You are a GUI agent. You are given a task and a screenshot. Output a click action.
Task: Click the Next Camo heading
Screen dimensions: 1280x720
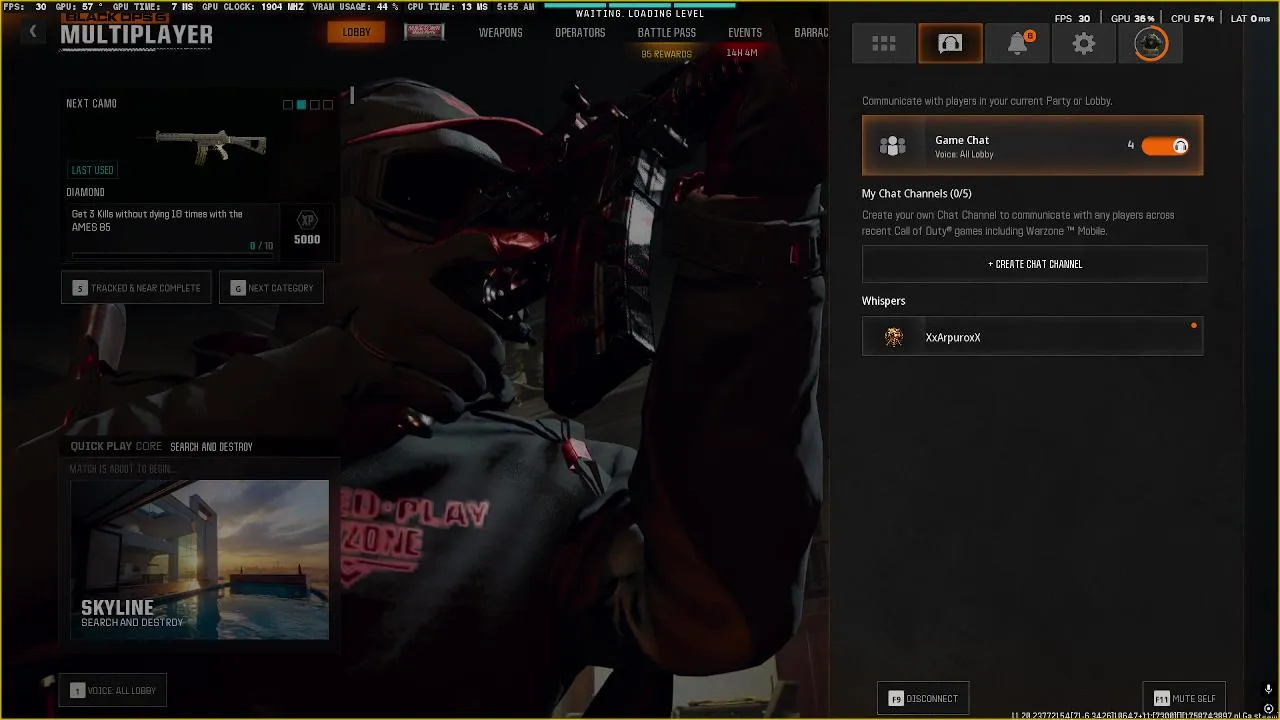coord(91,104)
